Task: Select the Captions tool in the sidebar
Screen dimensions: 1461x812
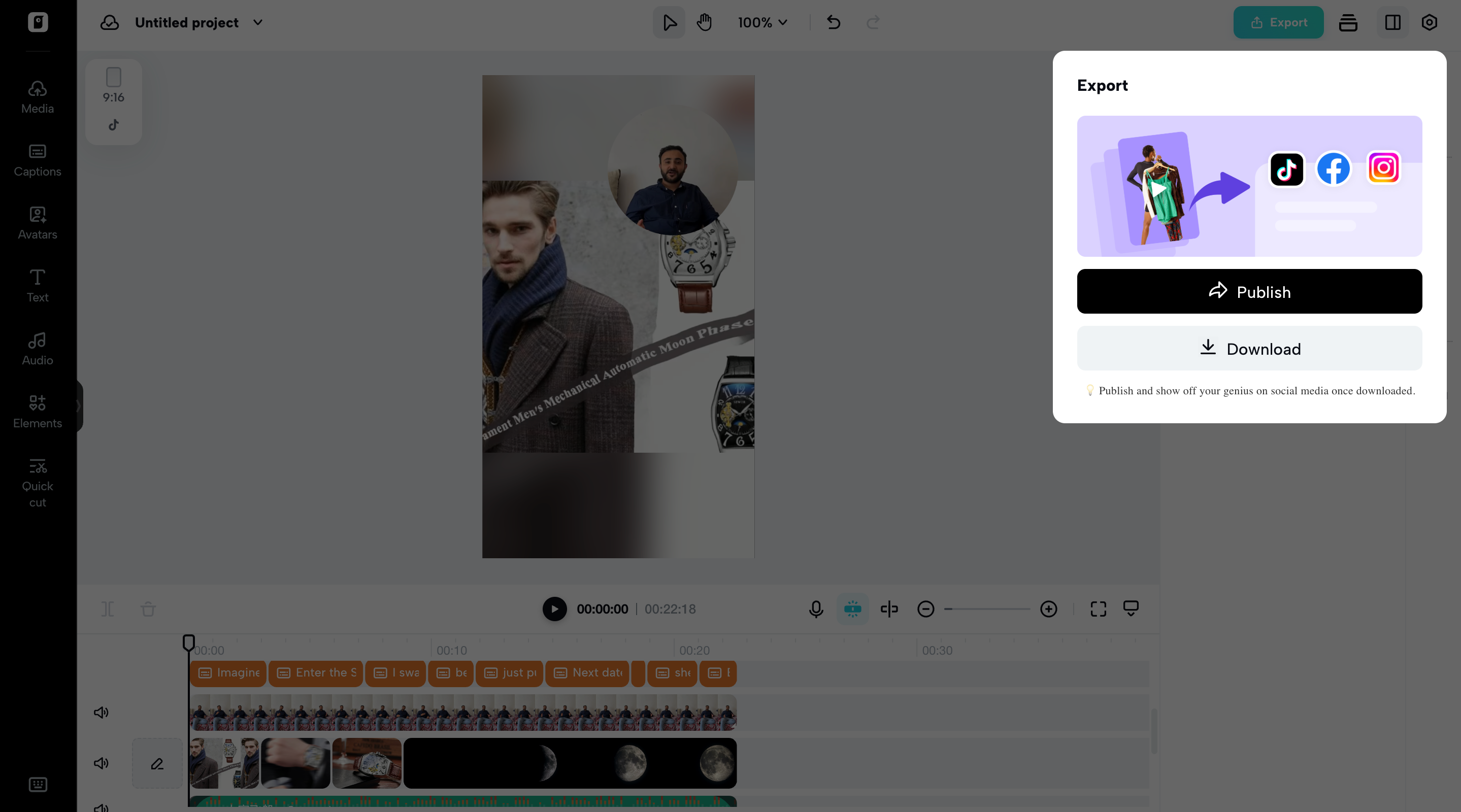Action: (x=37, y=160)
